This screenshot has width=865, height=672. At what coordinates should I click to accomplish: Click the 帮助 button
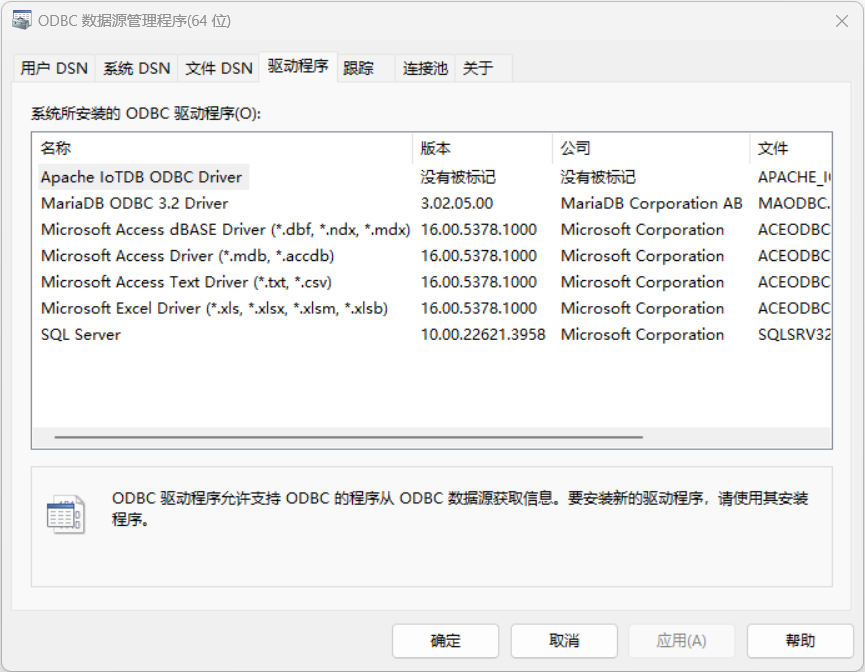(x=800, y=641)
